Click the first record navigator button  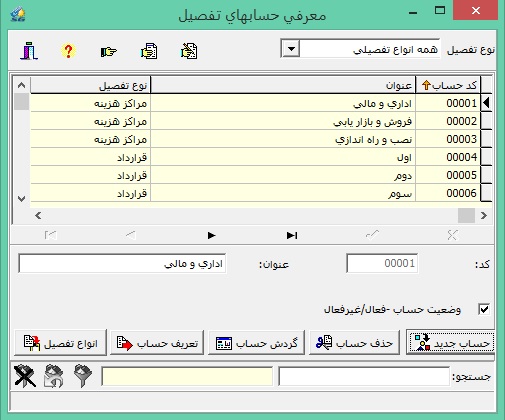(51, 236)
